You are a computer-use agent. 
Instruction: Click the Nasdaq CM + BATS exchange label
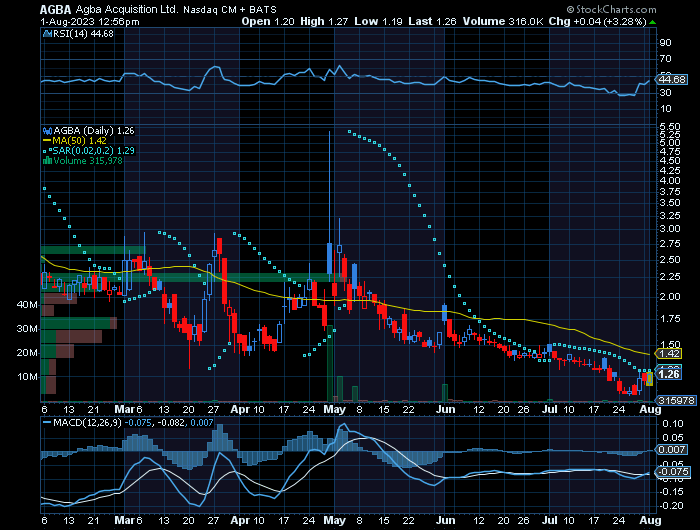pyautogui.click(x=230, y=10)
